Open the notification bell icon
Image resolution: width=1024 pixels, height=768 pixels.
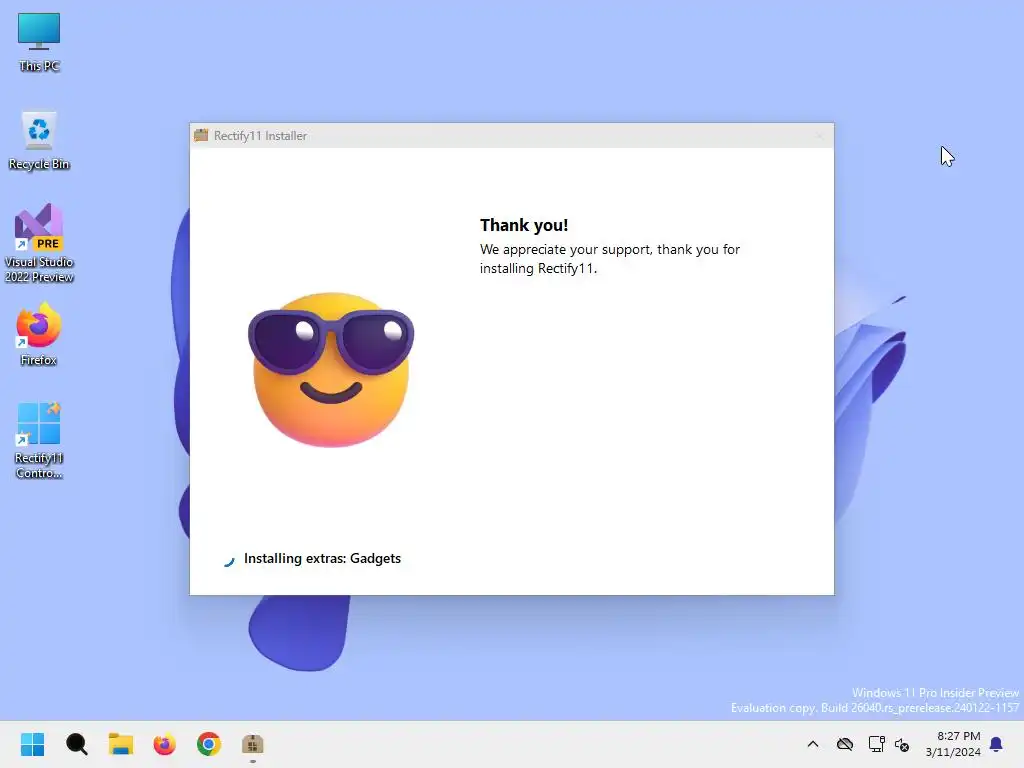tap(997, 744)
